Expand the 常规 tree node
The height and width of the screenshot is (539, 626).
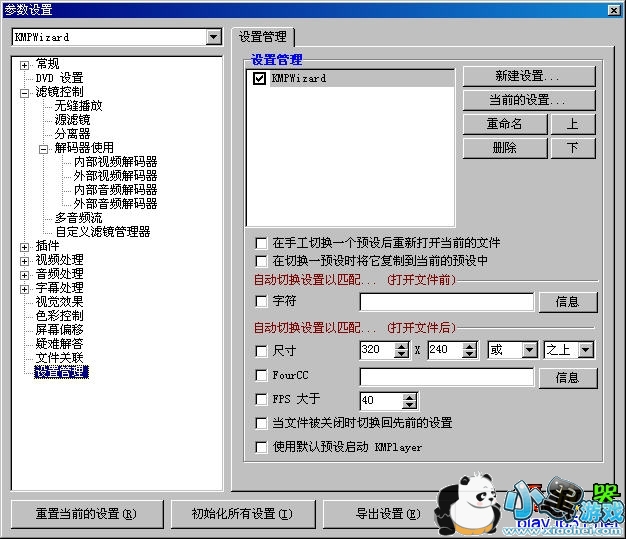pos(24,65)
